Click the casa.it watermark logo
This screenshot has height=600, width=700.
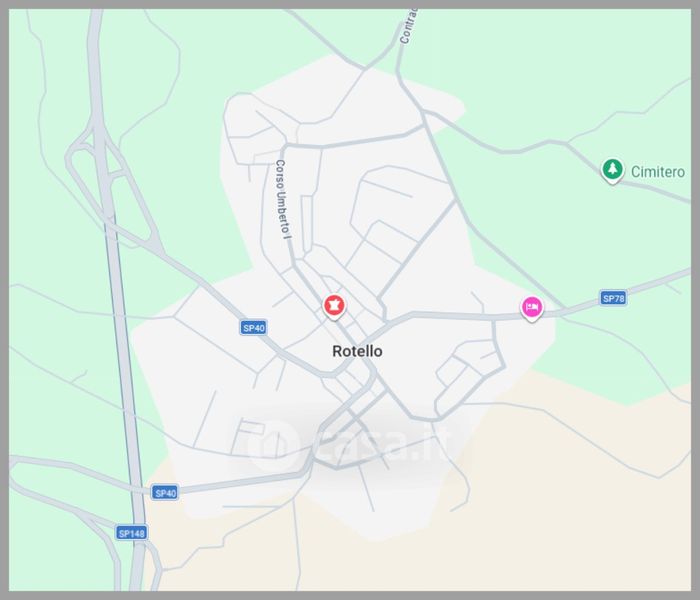click(x=348, y=442)
